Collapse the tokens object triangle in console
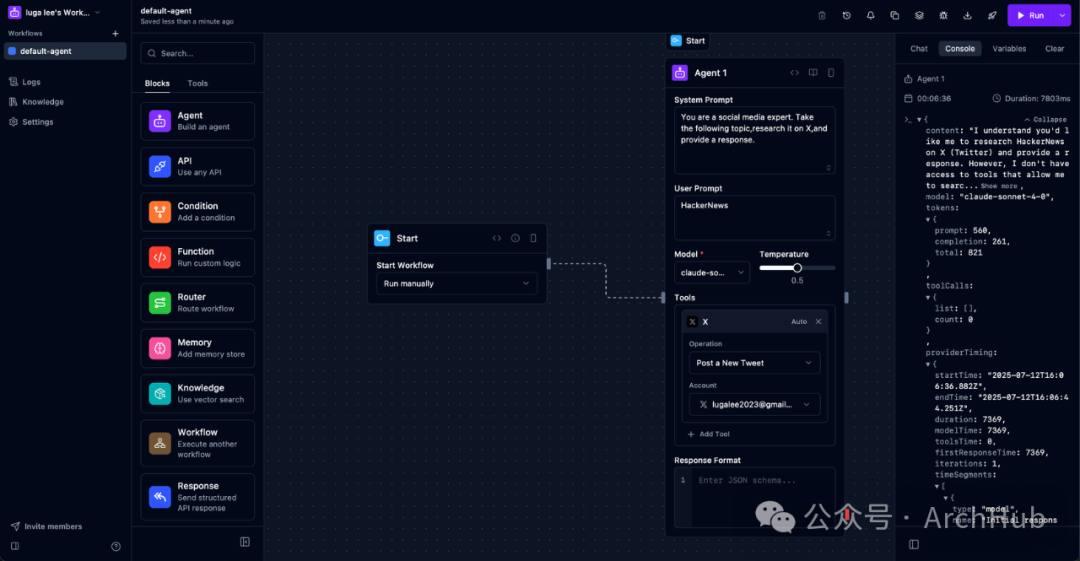The width and height of the screenshot is (1080, 561). point(928,219)
